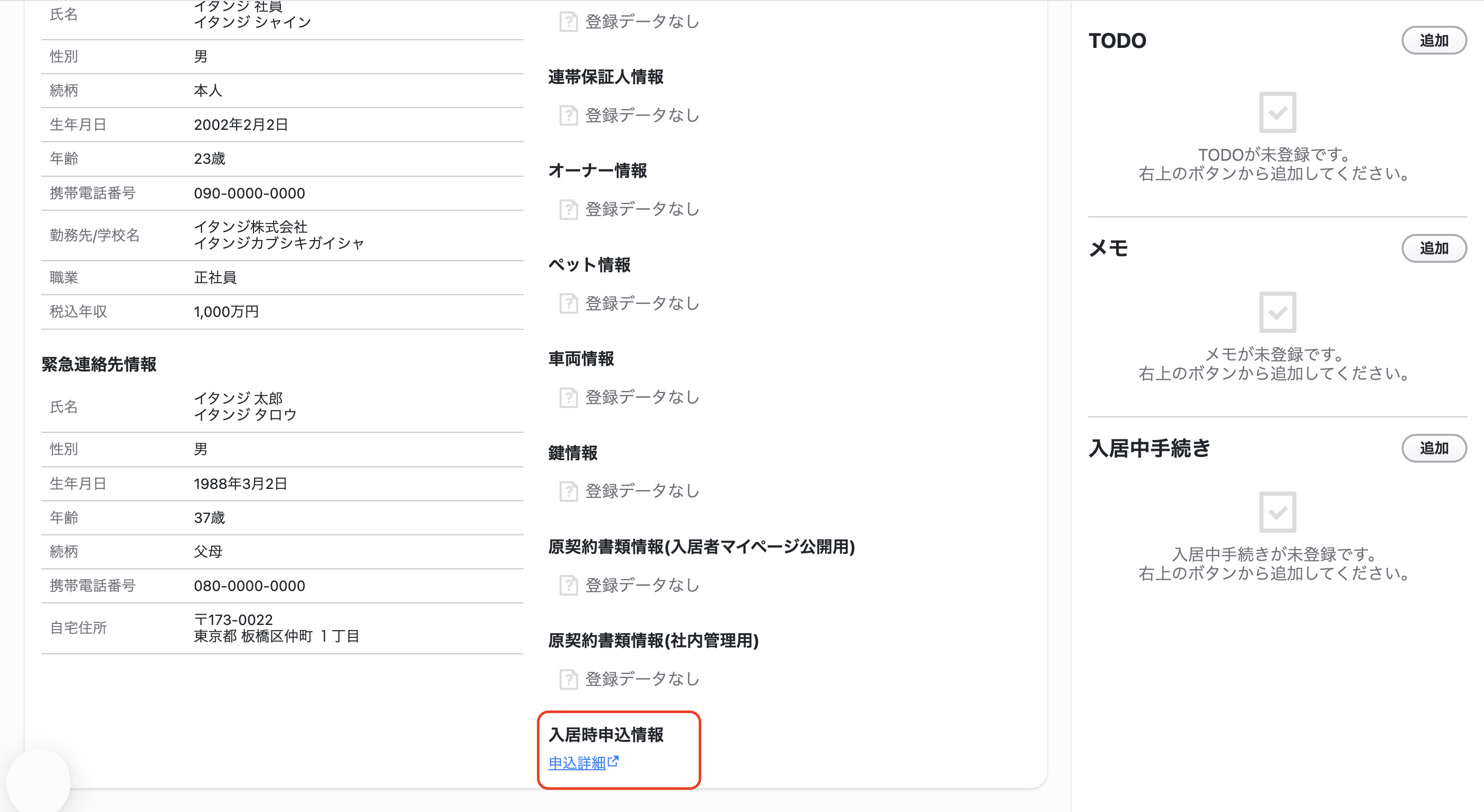Screen dimensions: 1484x812
Task: Click the メモ section title
Action: pyautogui.click(x=1108, y=249)
